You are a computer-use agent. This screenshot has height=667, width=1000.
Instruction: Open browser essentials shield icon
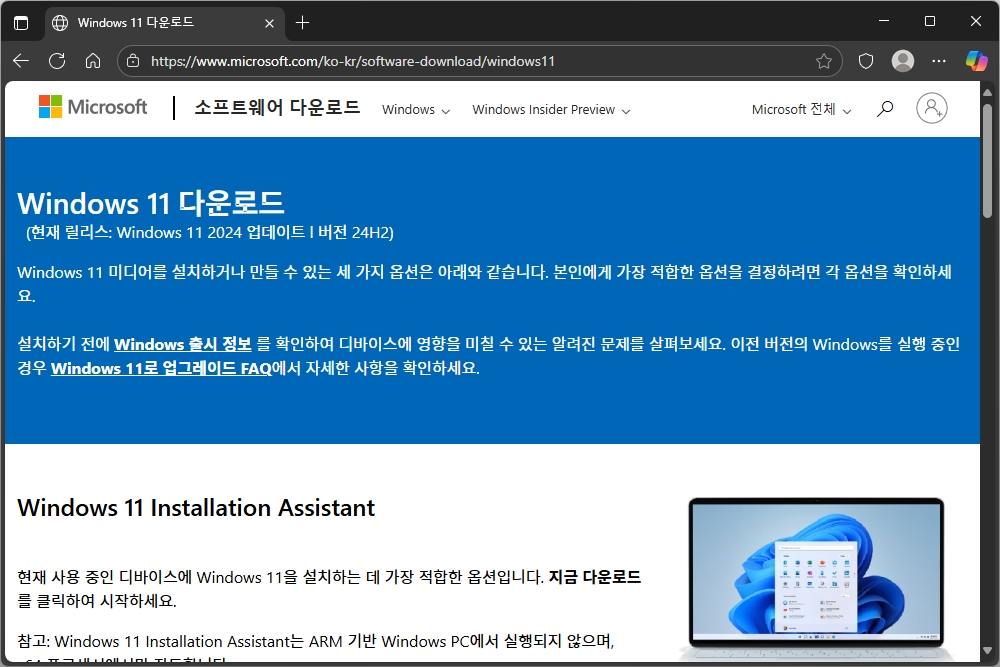pyautogui.click(x=865, y=61)
